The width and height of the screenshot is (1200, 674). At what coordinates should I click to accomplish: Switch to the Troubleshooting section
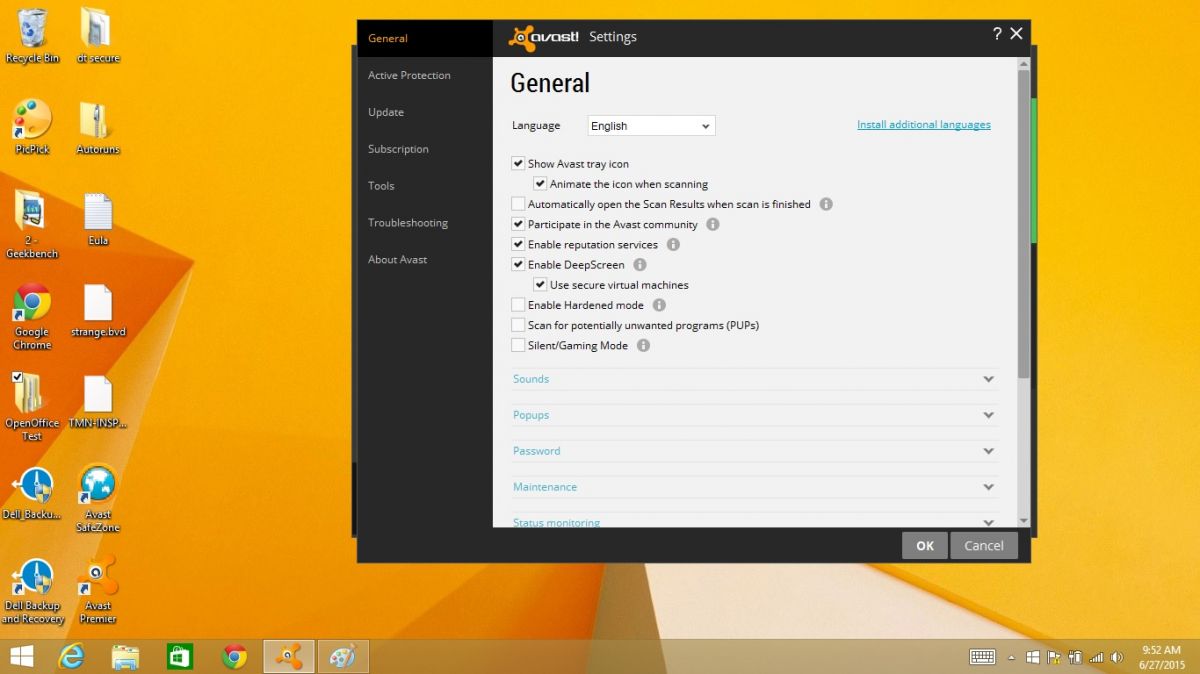tap(407, 223)
